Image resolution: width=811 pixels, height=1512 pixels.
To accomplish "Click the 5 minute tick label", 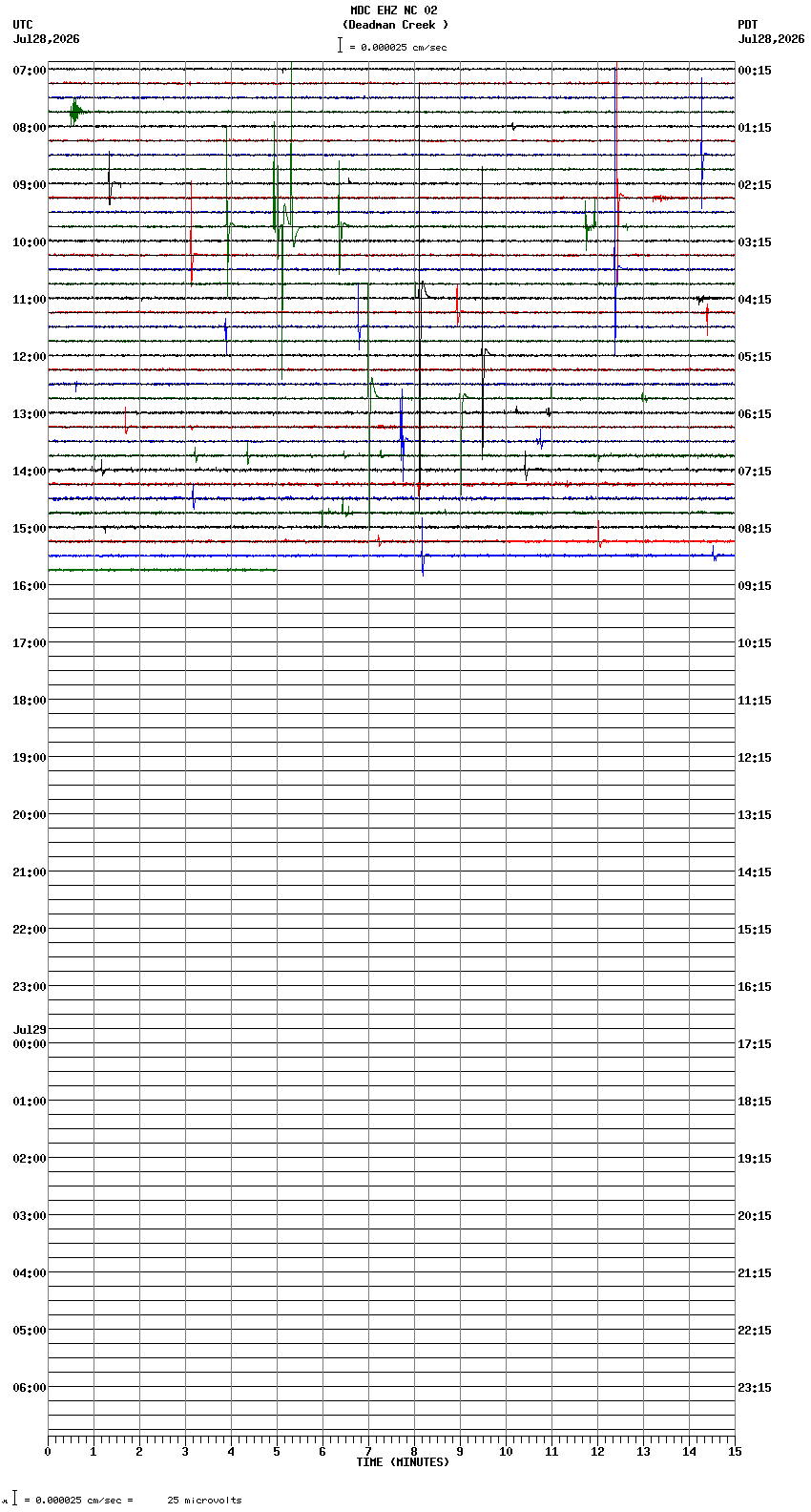I will click(x=277, y=1452).
